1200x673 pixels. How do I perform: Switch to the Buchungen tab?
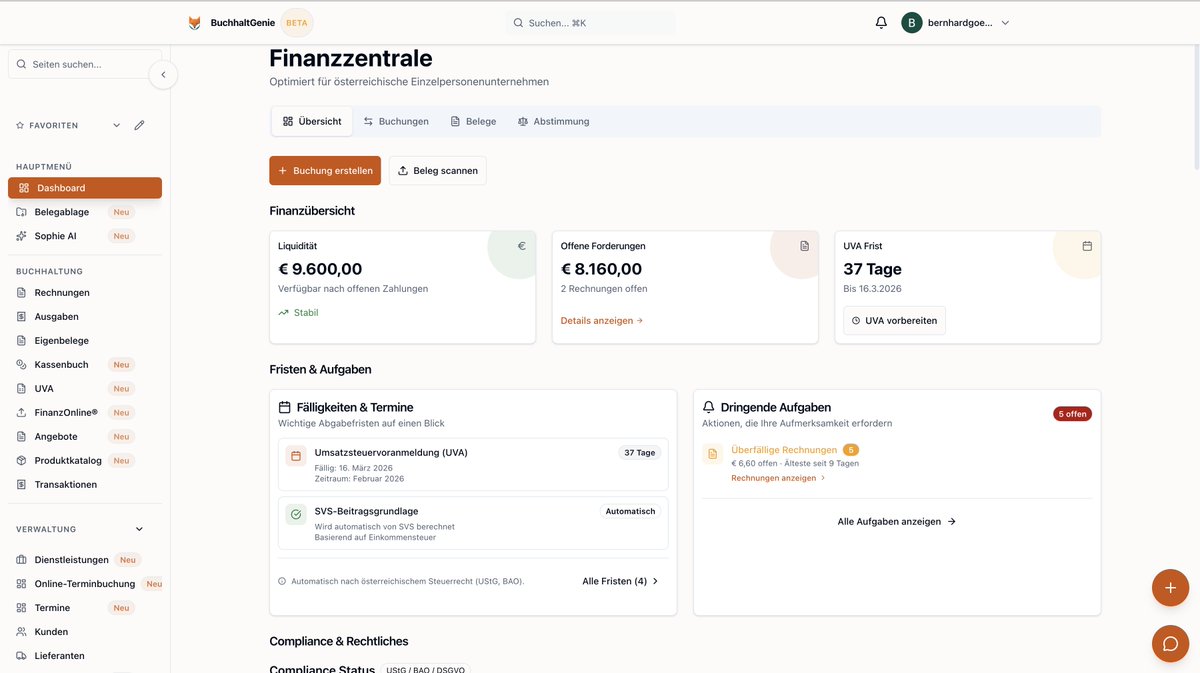(396, 121)
